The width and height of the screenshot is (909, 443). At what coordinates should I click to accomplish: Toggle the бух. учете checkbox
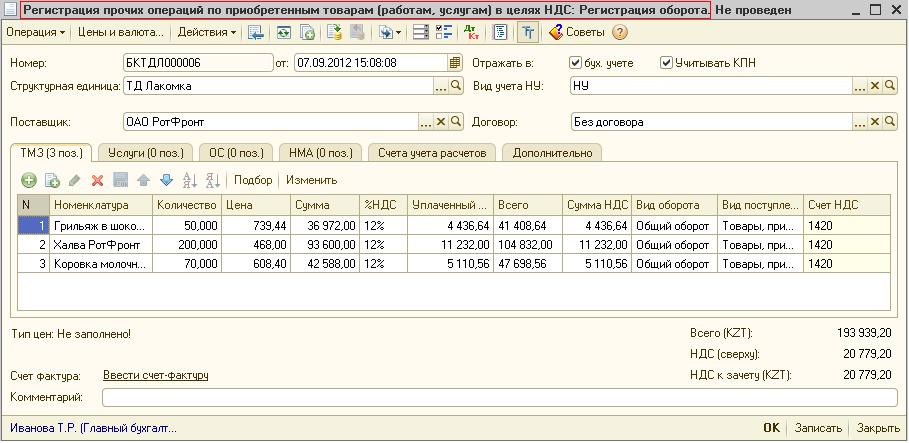575,63
